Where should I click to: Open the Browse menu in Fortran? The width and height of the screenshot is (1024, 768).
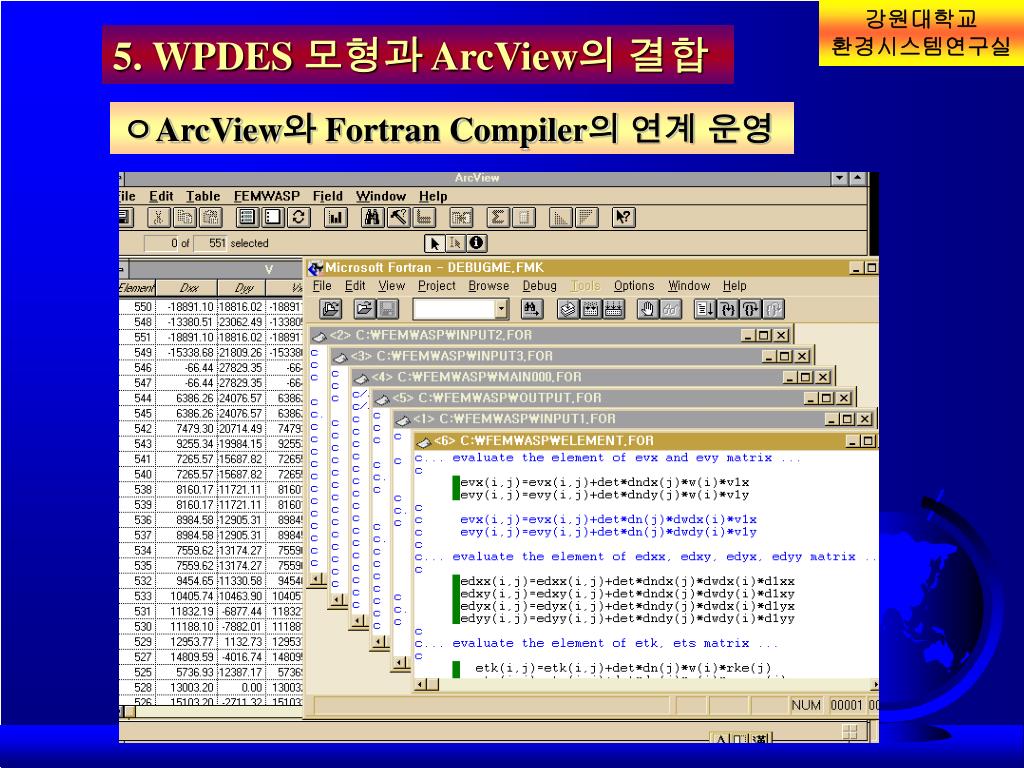pos(488,285)
